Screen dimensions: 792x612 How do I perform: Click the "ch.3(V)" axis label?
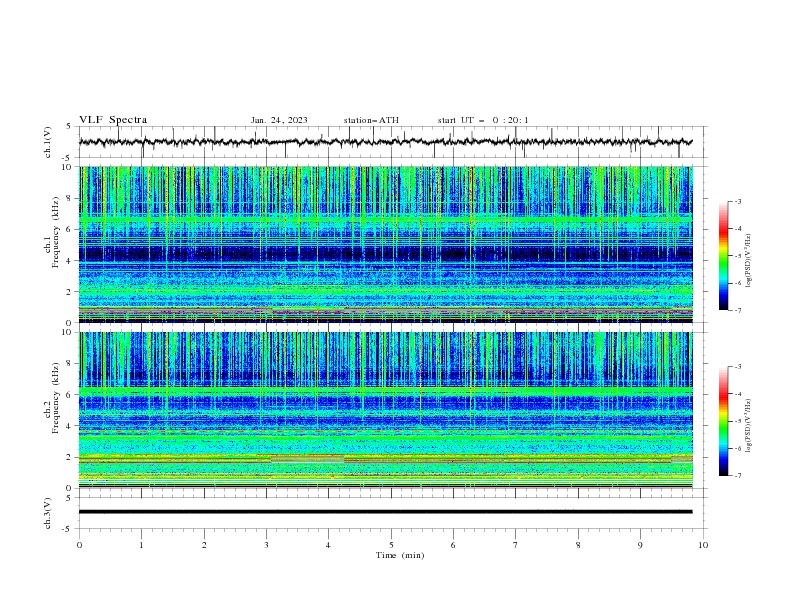(48, 513)
